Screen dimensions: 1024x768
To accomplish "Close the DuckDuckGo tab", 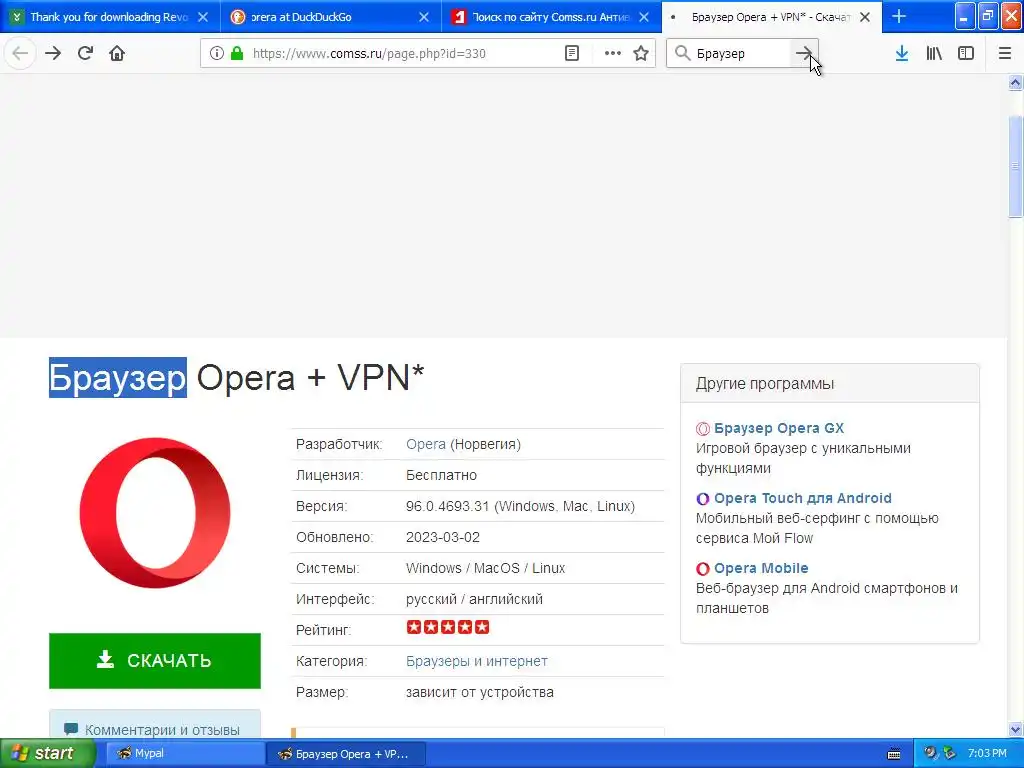I will tap(424, 17).
